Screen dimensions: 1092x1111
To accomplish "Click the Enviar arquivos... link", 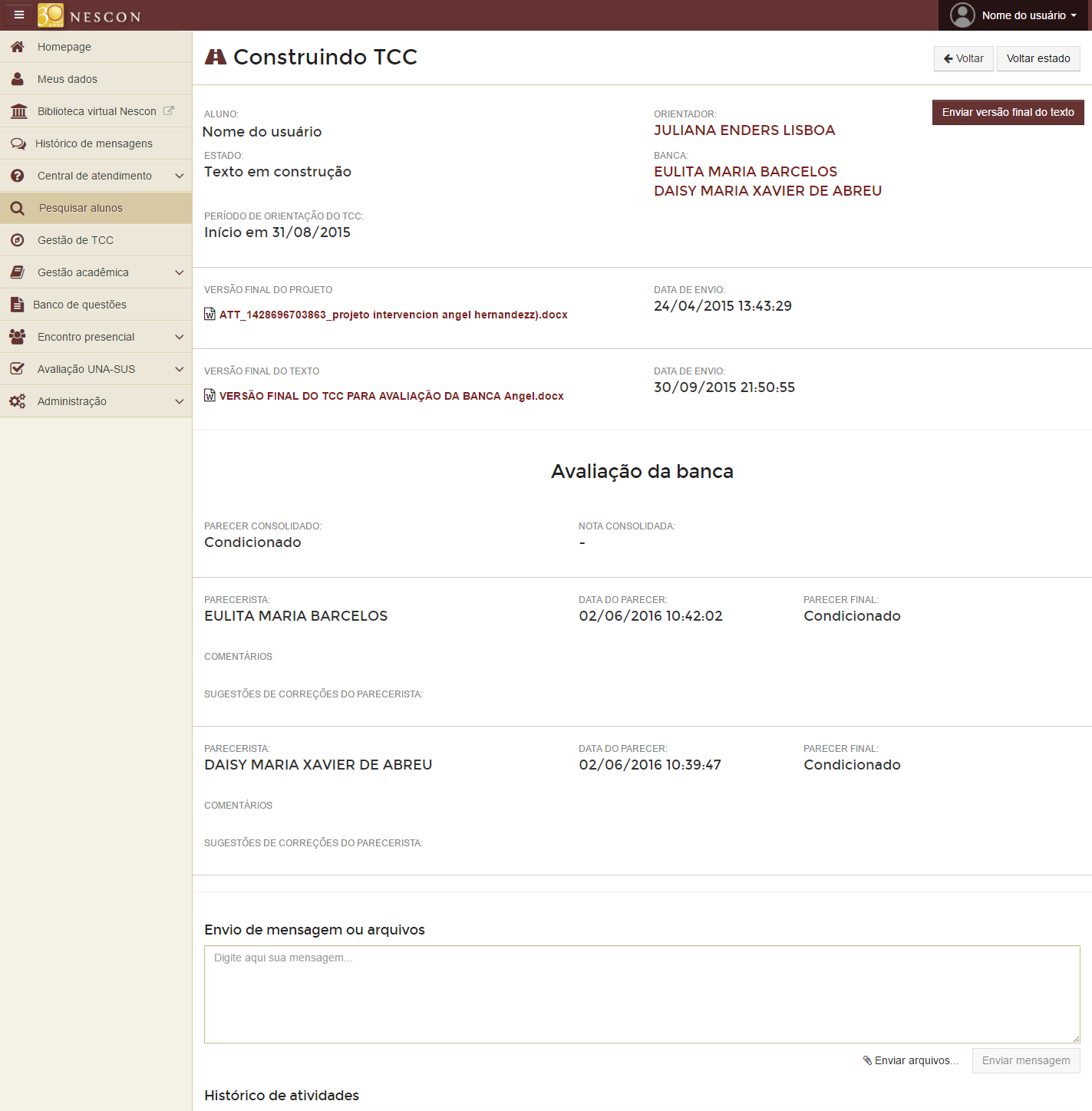I will click(x=911, y=1060).
